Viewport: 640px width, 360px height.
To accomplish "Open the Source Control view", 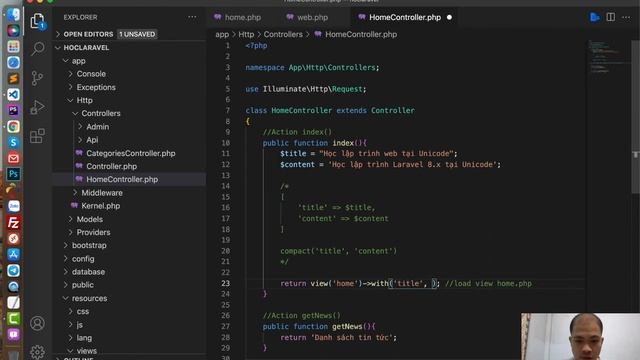I will click(38, 78).
